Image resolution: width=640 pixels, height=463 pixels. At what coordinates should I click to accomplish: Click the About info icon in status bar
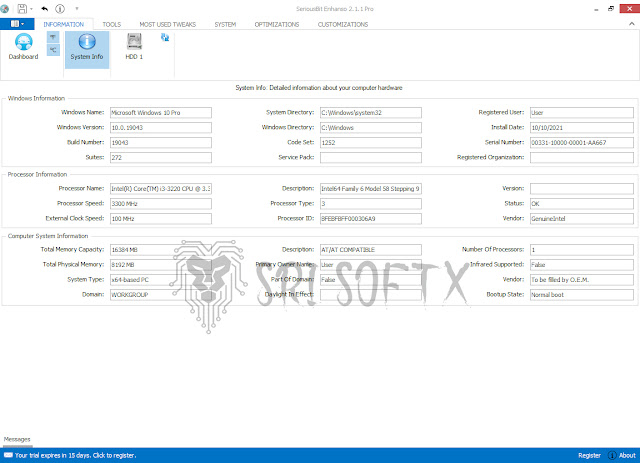(612, 455)
